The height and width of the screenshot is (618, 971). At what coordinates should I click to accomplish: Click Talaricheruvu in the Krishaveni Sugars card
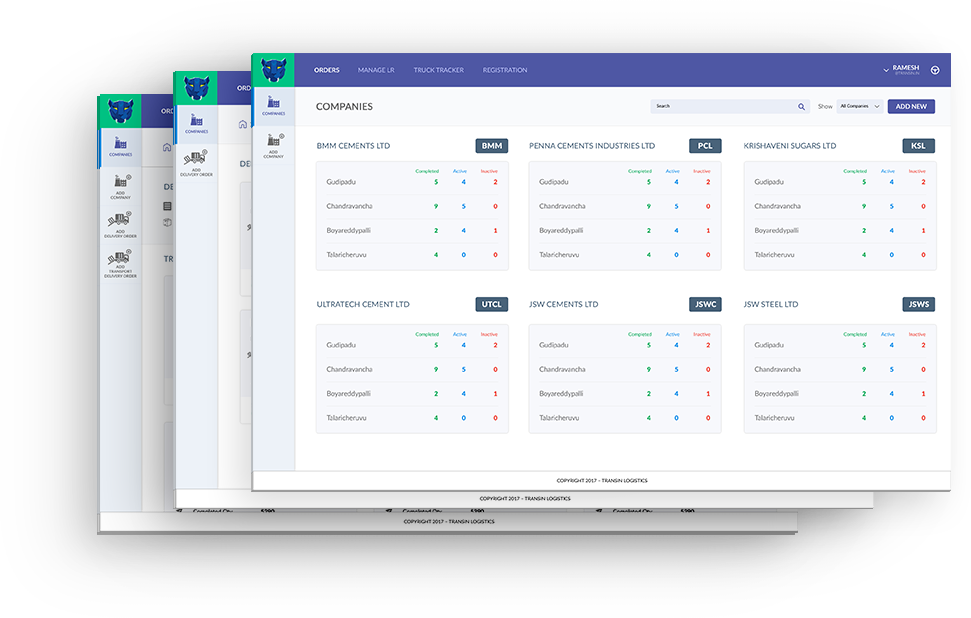774,255
